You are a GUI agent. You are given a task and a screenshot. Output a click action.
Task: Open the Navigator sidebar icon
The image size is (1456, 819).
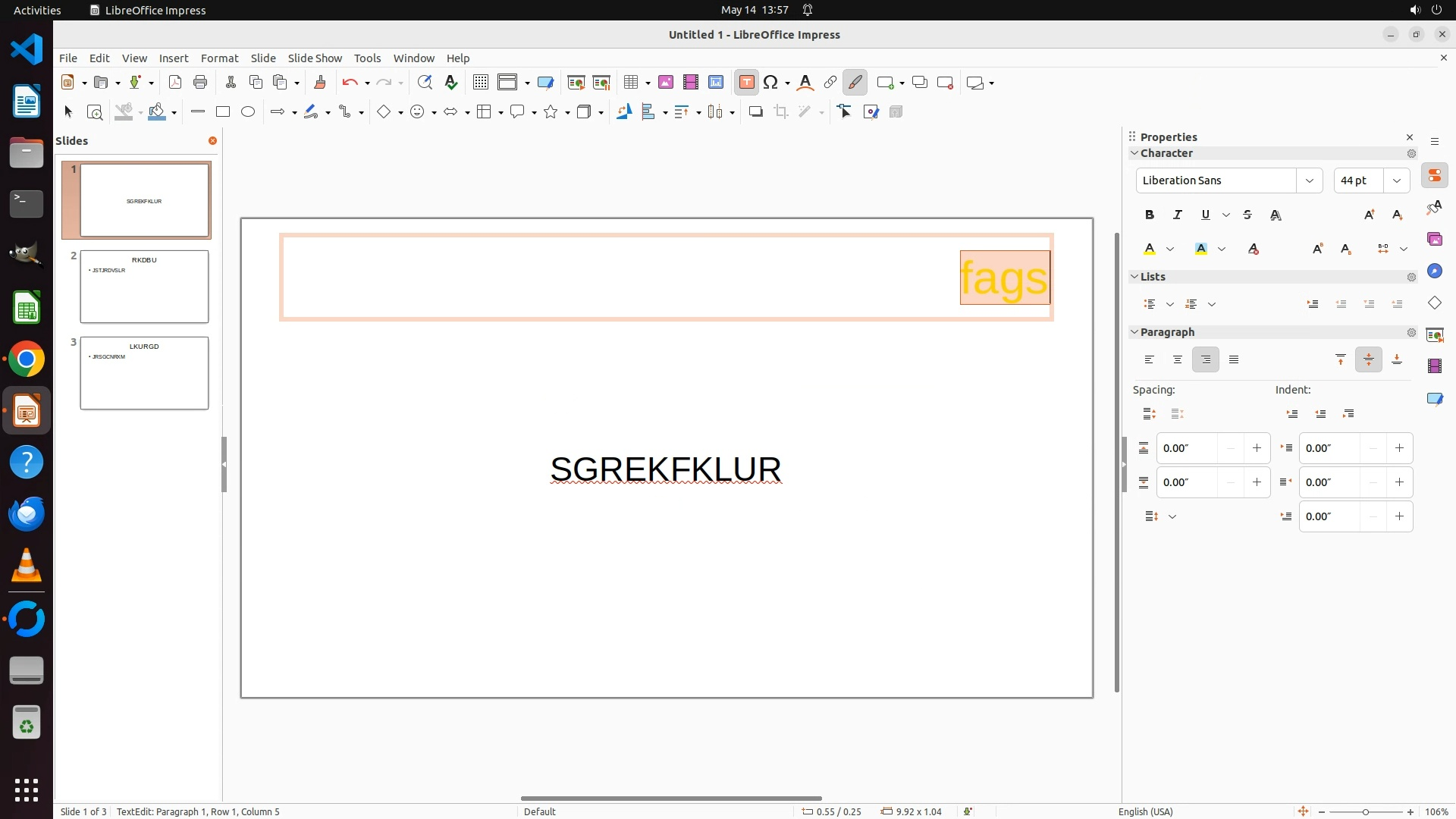coord(1434,271)
